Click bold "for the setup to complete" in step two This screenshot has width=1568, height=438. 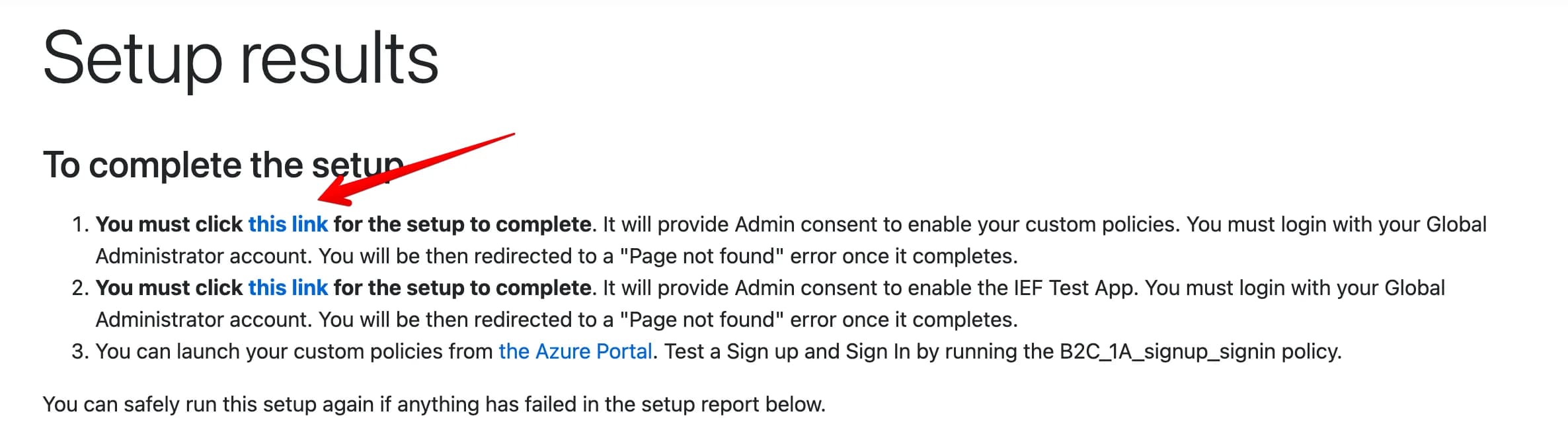(x=462, y=288)
